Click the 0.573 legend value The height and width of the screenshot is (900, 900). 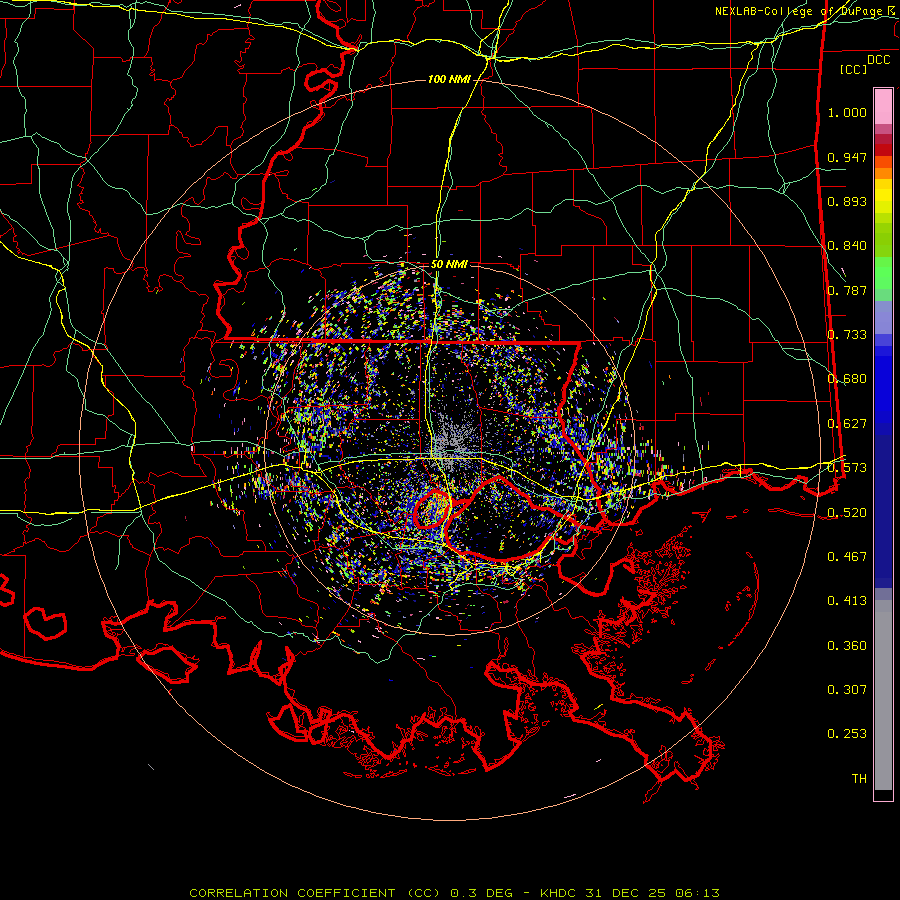pyautogui.click(x=847, y=468)
